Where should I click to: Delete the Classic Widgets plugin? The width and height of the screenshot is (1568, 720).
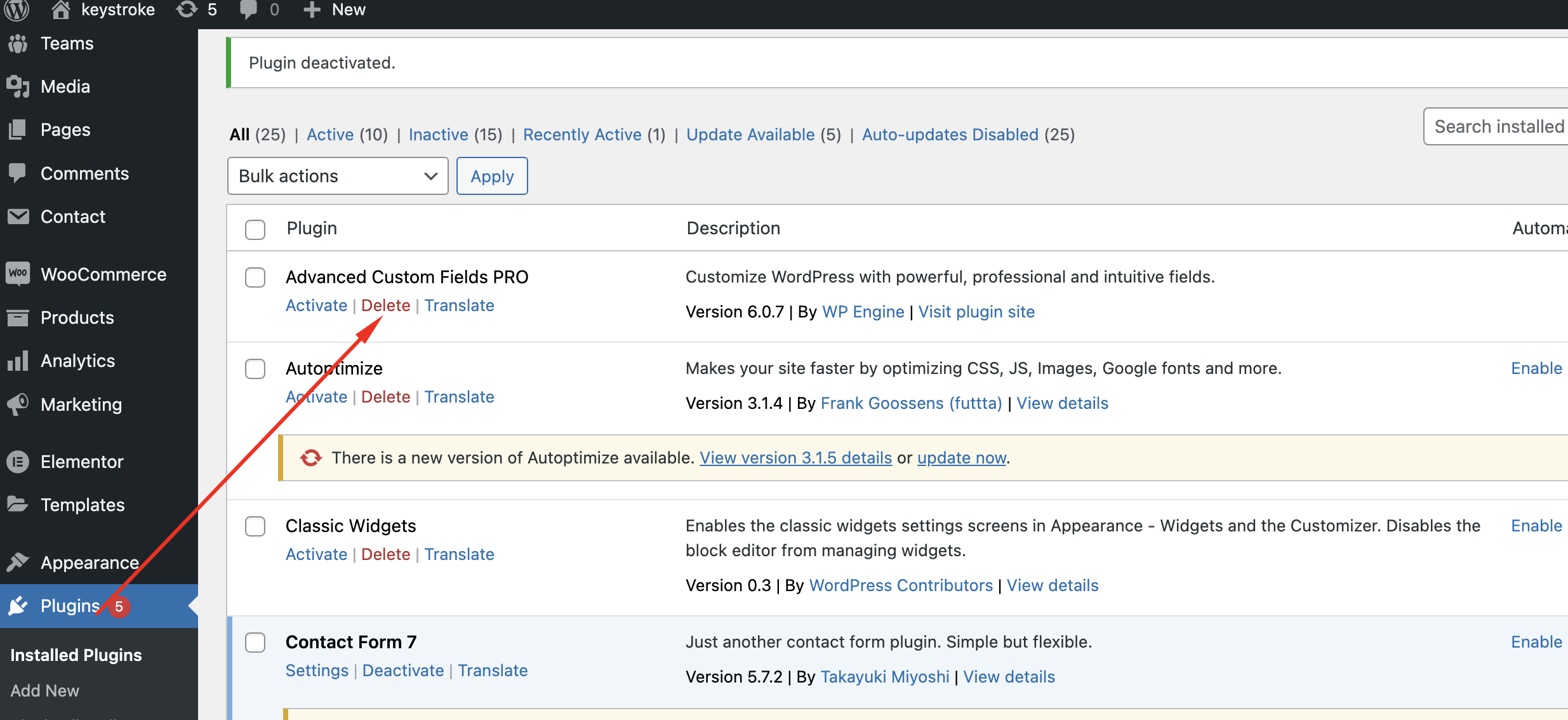(386, 554)
